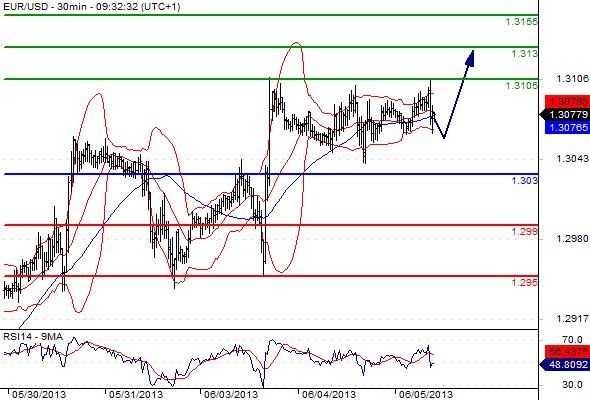Select the 1.313 resistance level label

(525, 54)
